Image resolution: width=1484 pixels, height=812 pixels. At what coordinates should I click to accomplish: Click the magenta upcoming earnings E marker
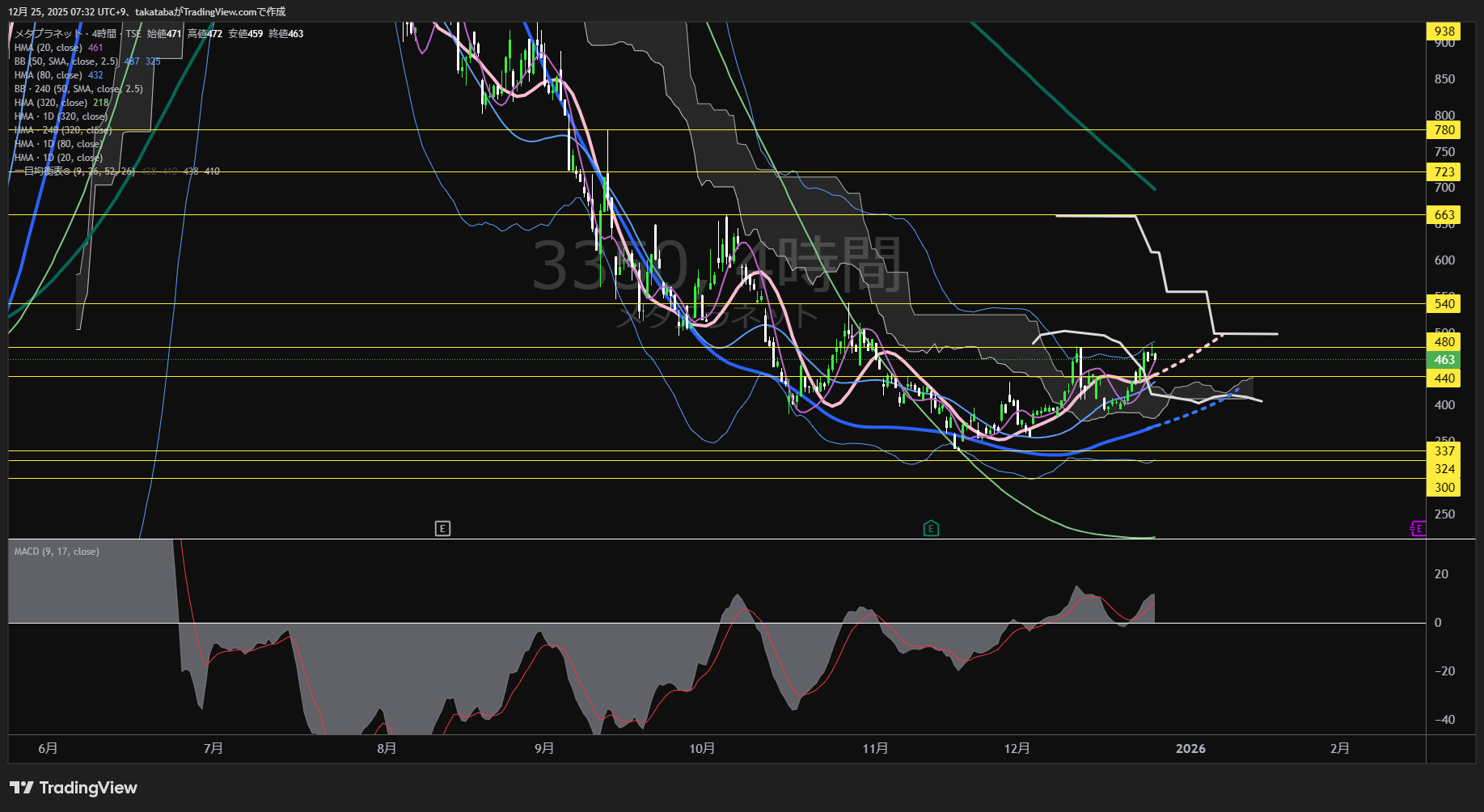pos(1418,529)
